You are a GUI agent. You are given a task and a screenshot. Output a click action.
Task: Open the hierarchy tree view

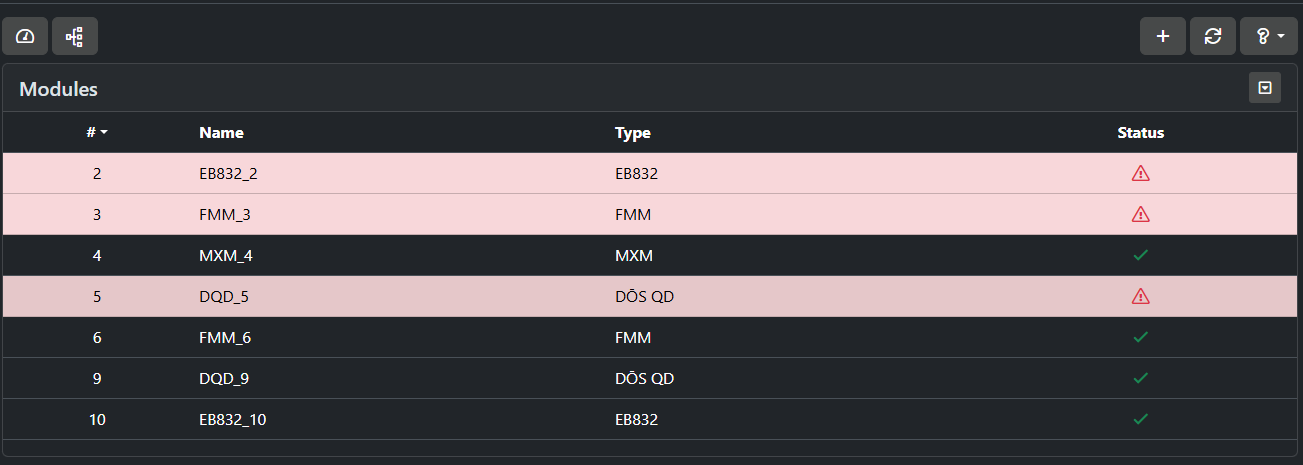coord(74,36)
